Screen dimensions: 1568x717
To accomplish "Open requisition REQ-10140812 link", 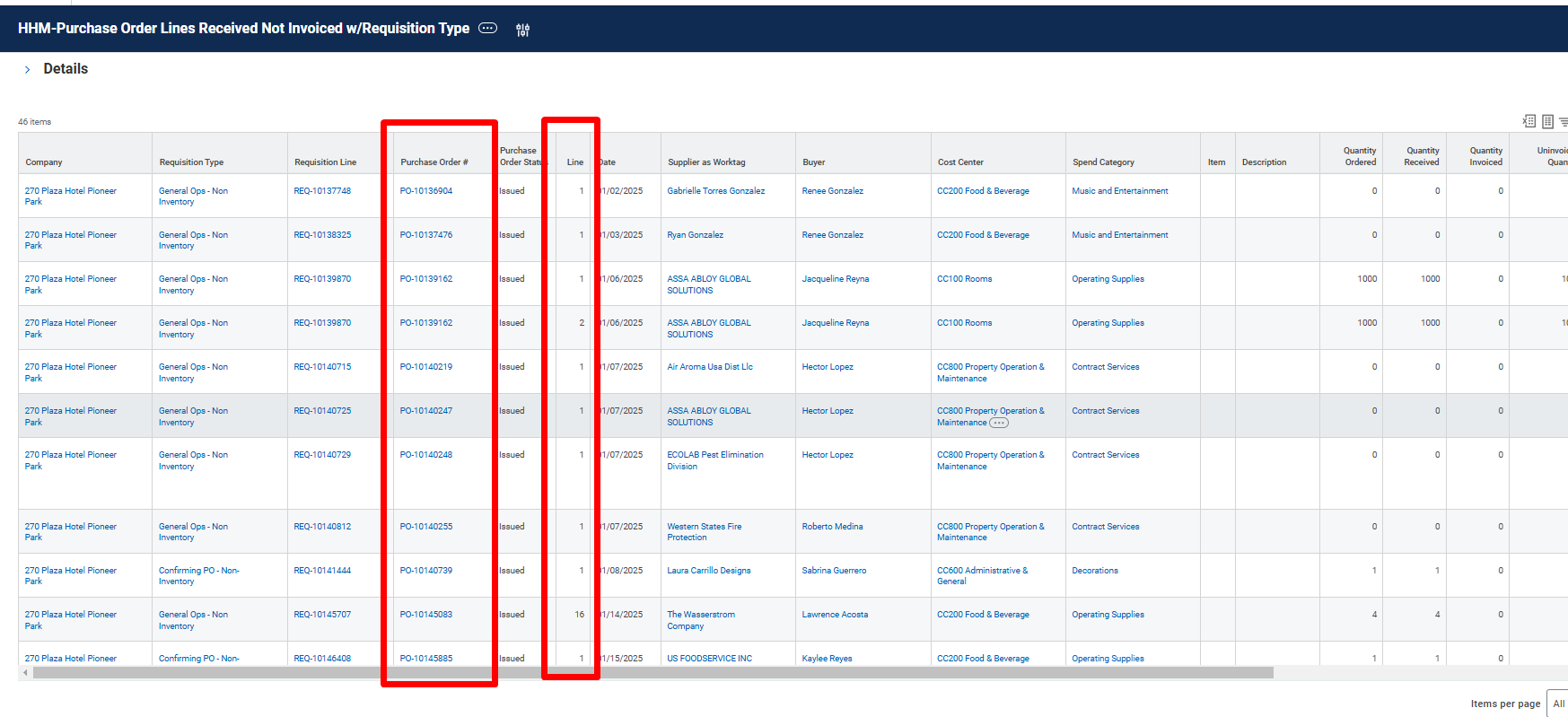I will tap(322, 527).
